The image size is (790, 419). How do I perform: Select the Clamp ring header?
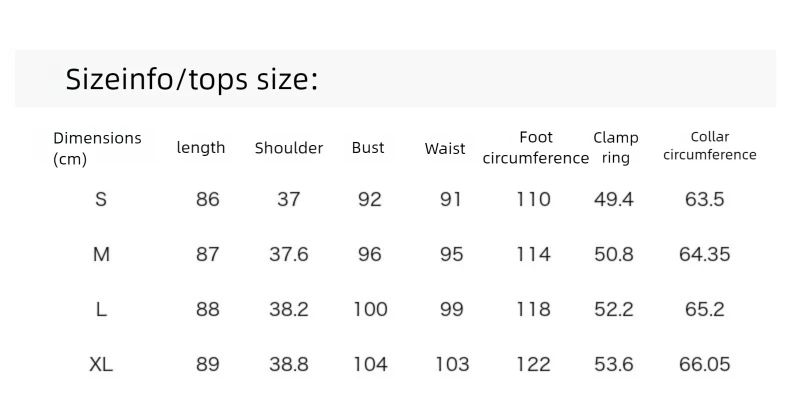tap(616, 148)
